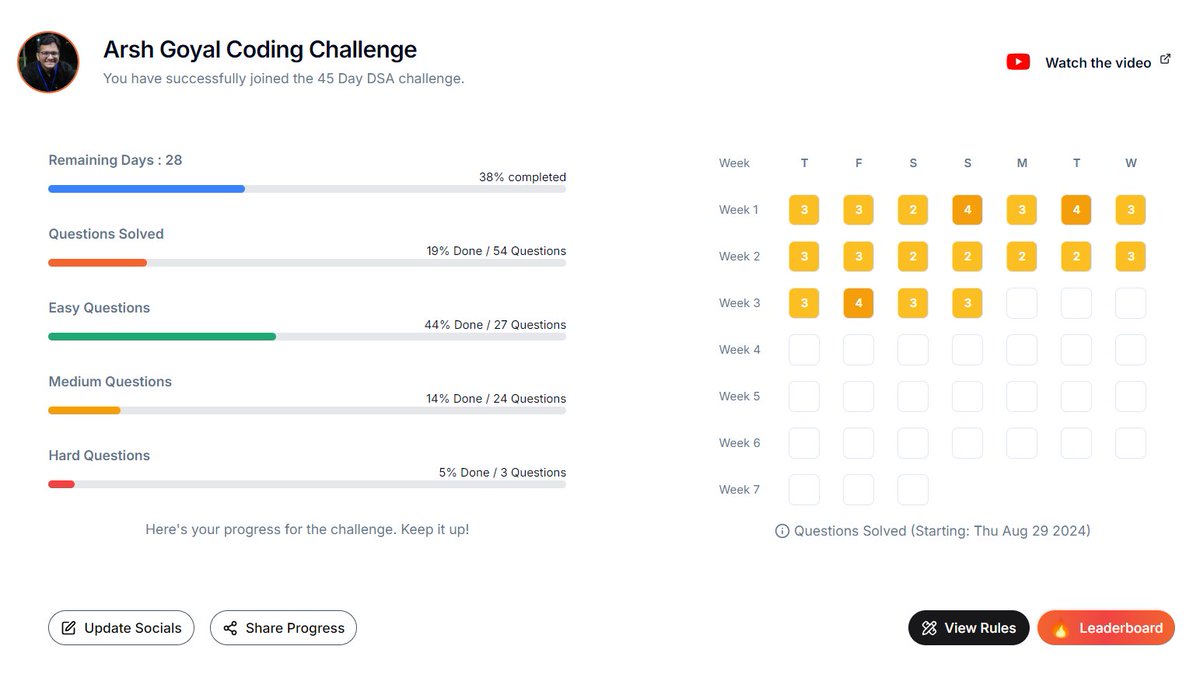Click the Share Progress button

(x=283, y=628)
